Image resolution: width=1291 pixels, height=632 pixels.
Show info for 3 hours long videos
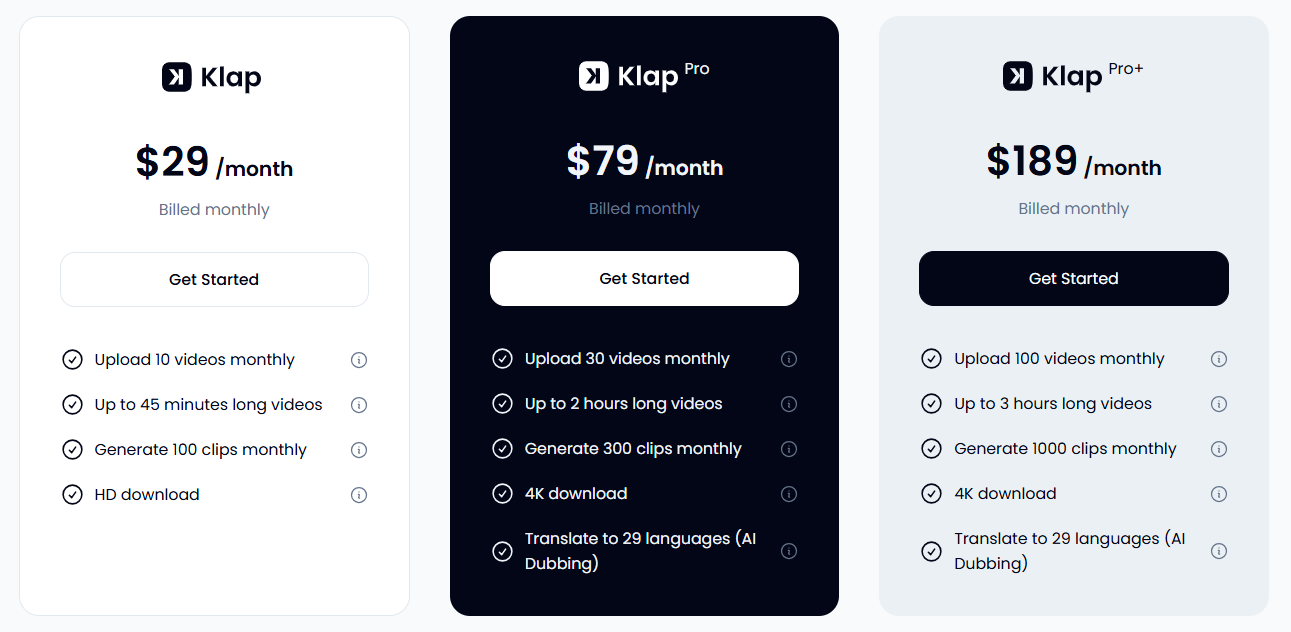coord(1219,404)
